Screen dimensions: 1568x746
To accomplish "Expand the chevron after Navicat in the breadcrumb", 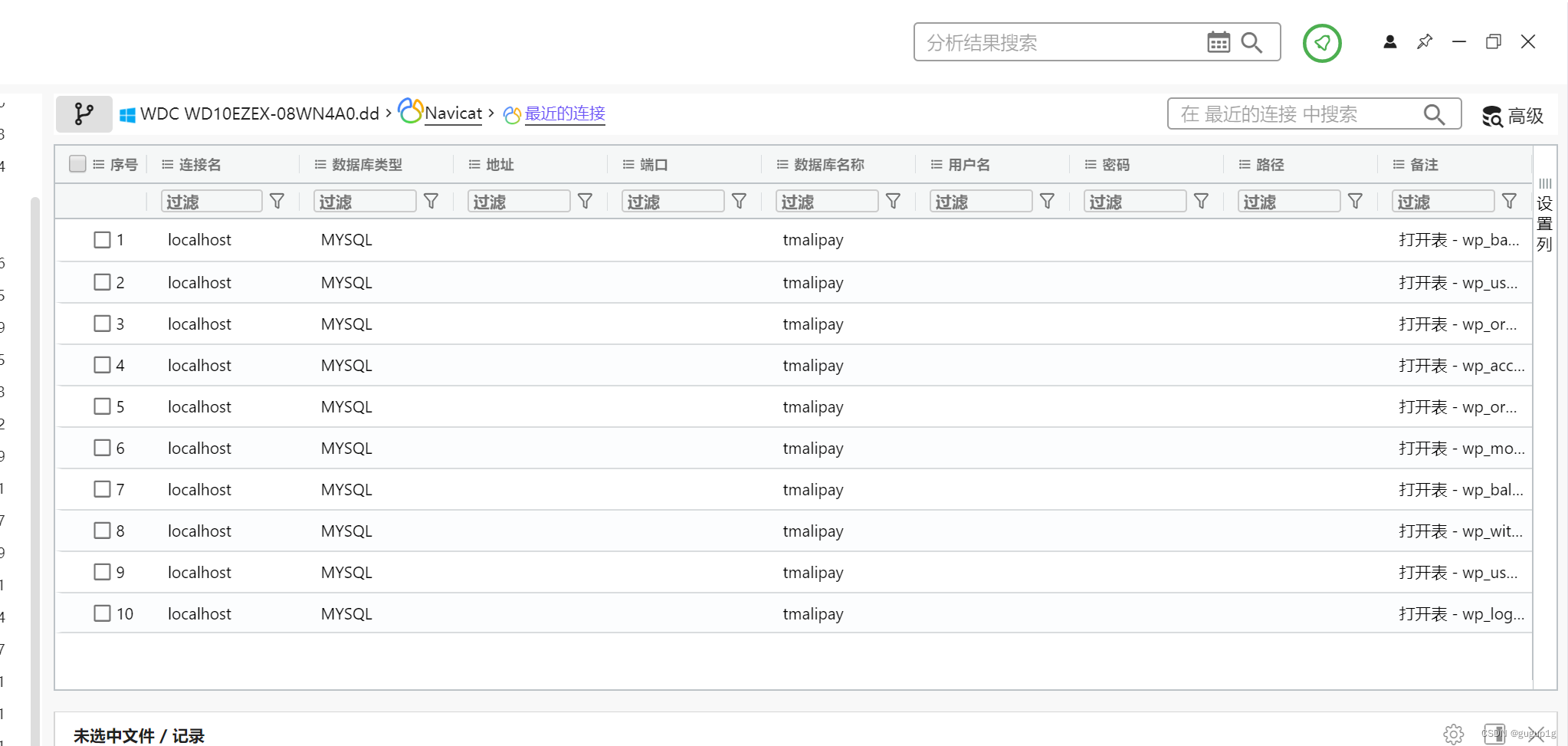I will 491,113.
